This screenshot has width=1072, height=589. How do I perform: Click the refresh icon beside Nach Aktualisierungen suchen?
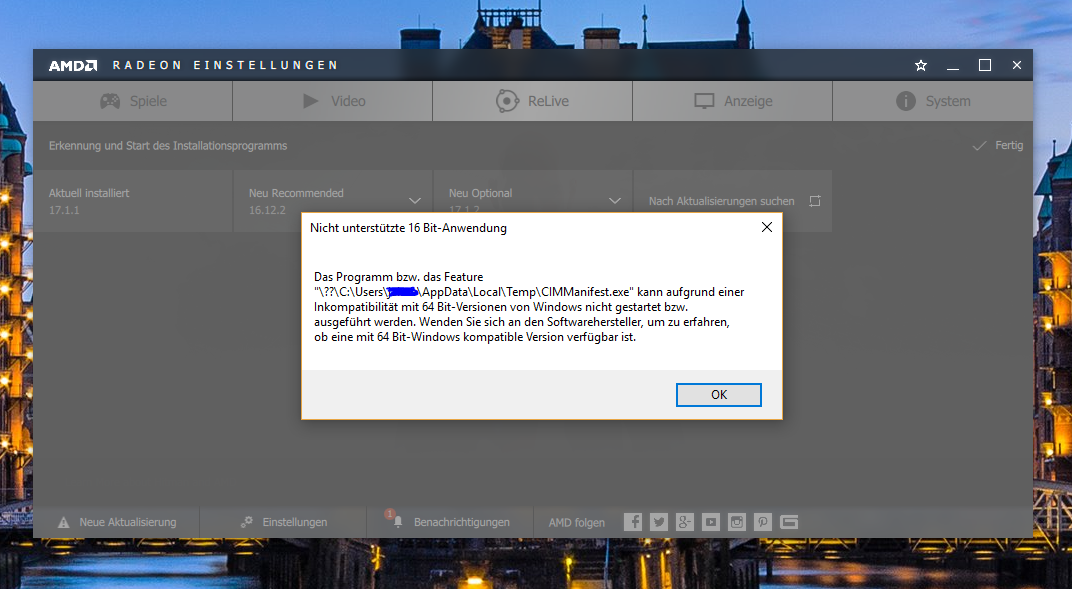pos(815,201)
